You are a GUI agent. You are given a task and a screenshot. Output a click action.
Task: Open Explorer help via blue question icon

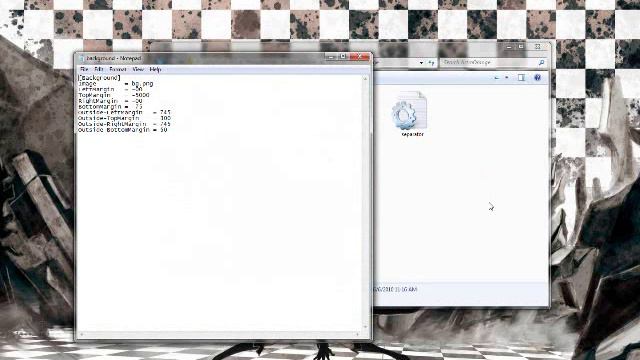[538, 77]
